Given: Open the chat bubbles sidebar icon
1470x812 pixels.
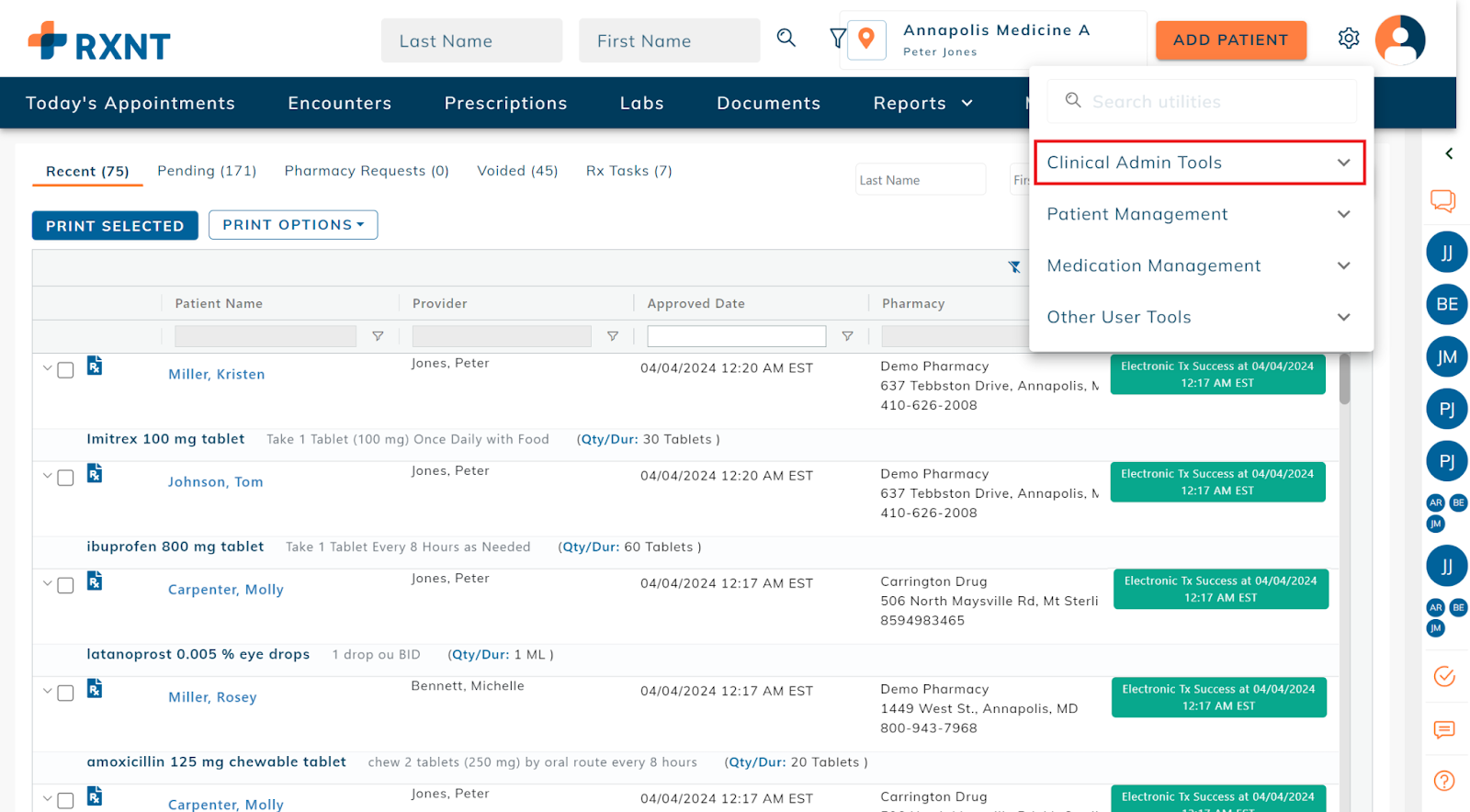Looking at the screenshot, I should [1442, 200].
